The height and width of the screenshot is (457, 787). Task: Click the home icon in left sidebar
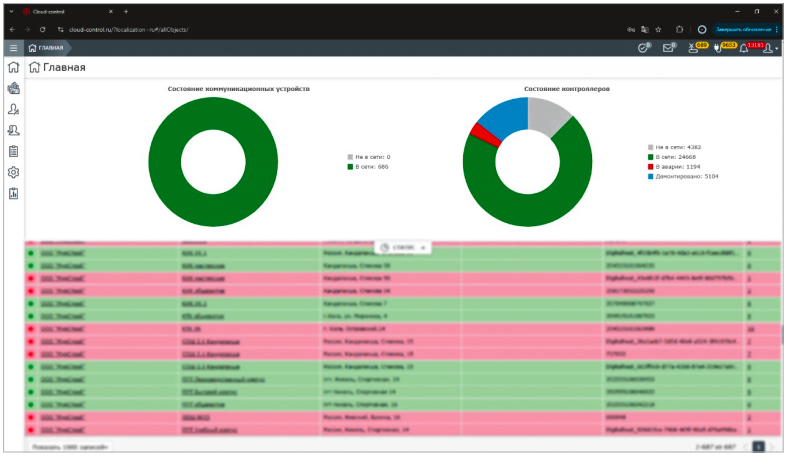point(14,68)
